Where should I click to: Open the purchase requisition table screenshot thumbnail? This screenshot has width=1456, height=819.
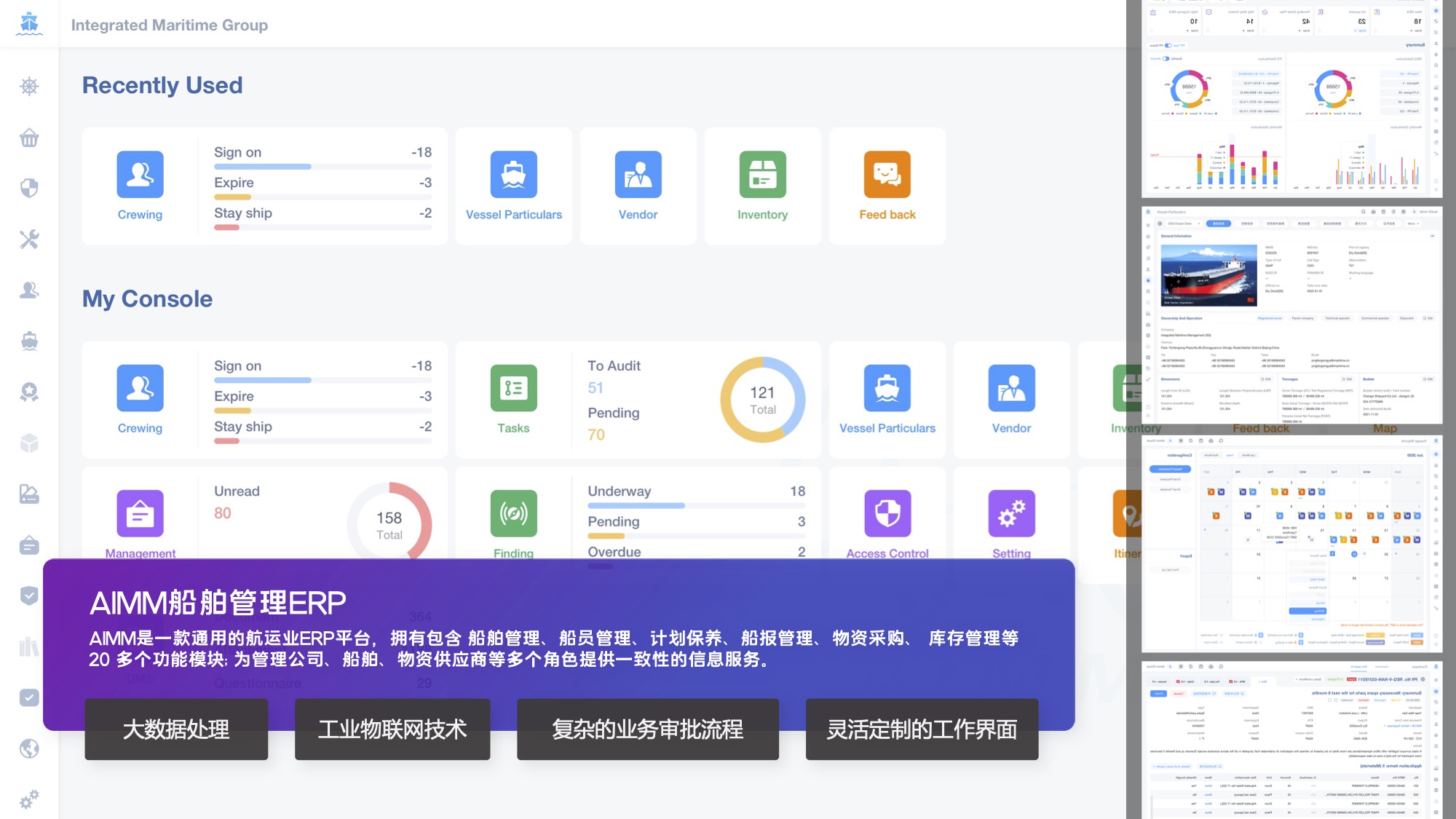tap(1291, 740)
